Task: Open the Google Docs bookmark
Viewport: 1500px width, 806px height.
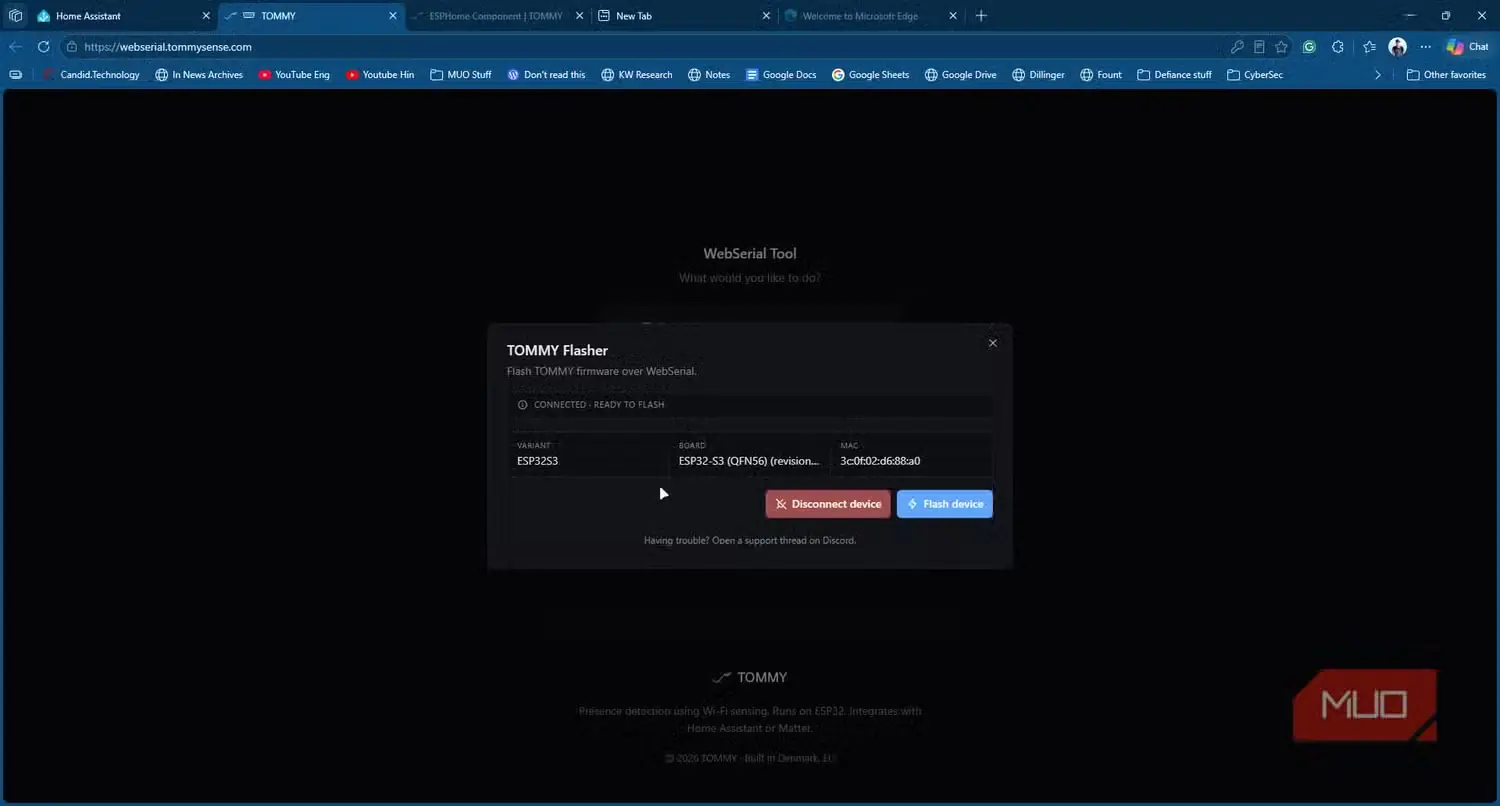Action: click(780, 75)
